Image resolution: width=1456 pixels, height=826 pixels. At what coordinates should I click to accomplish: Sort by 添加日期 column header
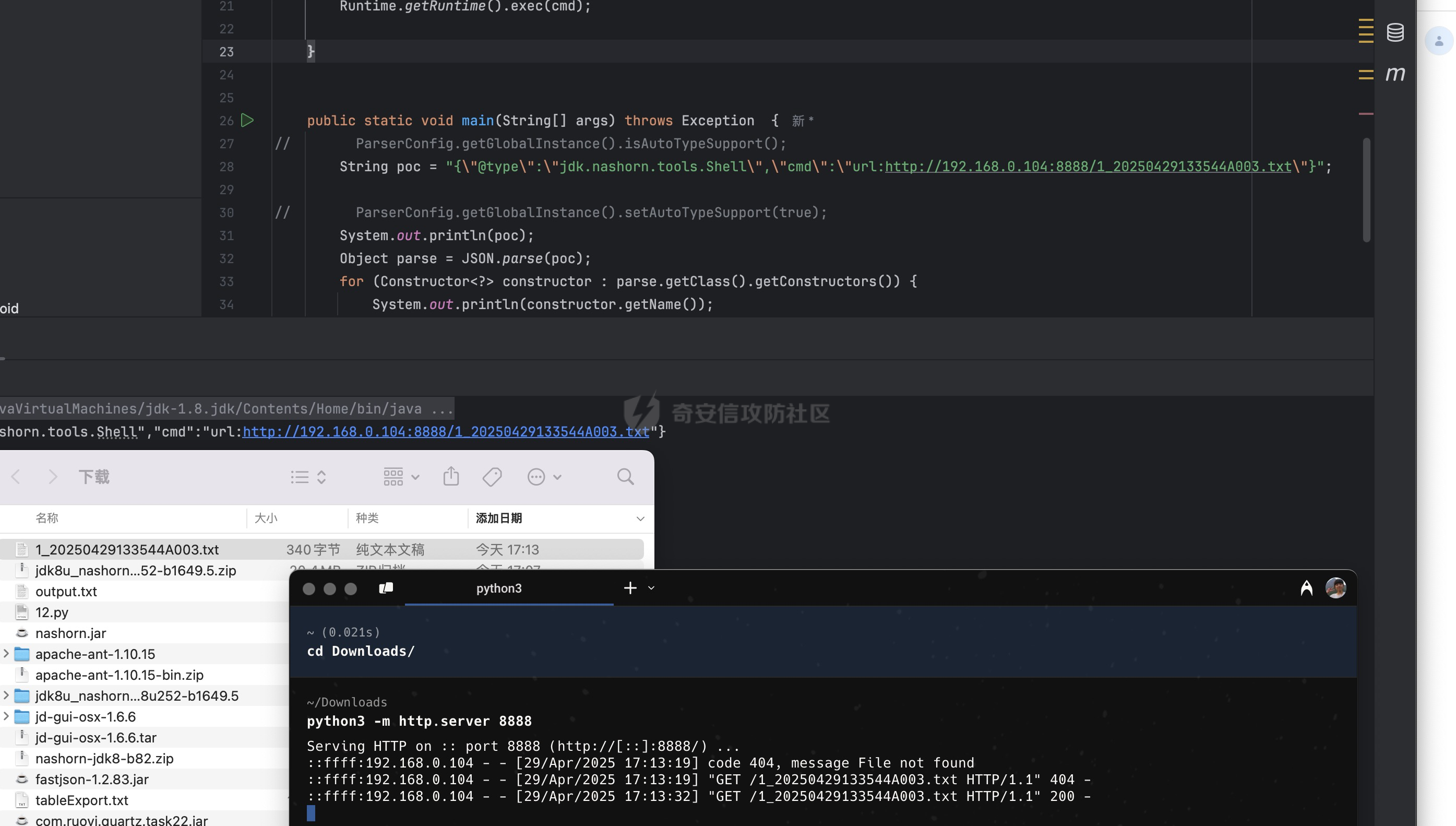(498, 518)
